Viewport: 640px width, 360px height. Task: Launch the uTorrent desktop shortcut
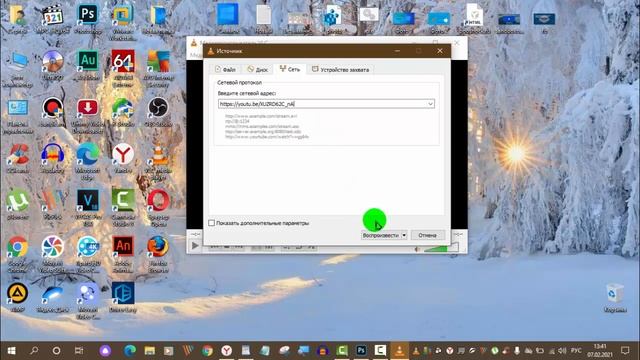click(18, 204)
